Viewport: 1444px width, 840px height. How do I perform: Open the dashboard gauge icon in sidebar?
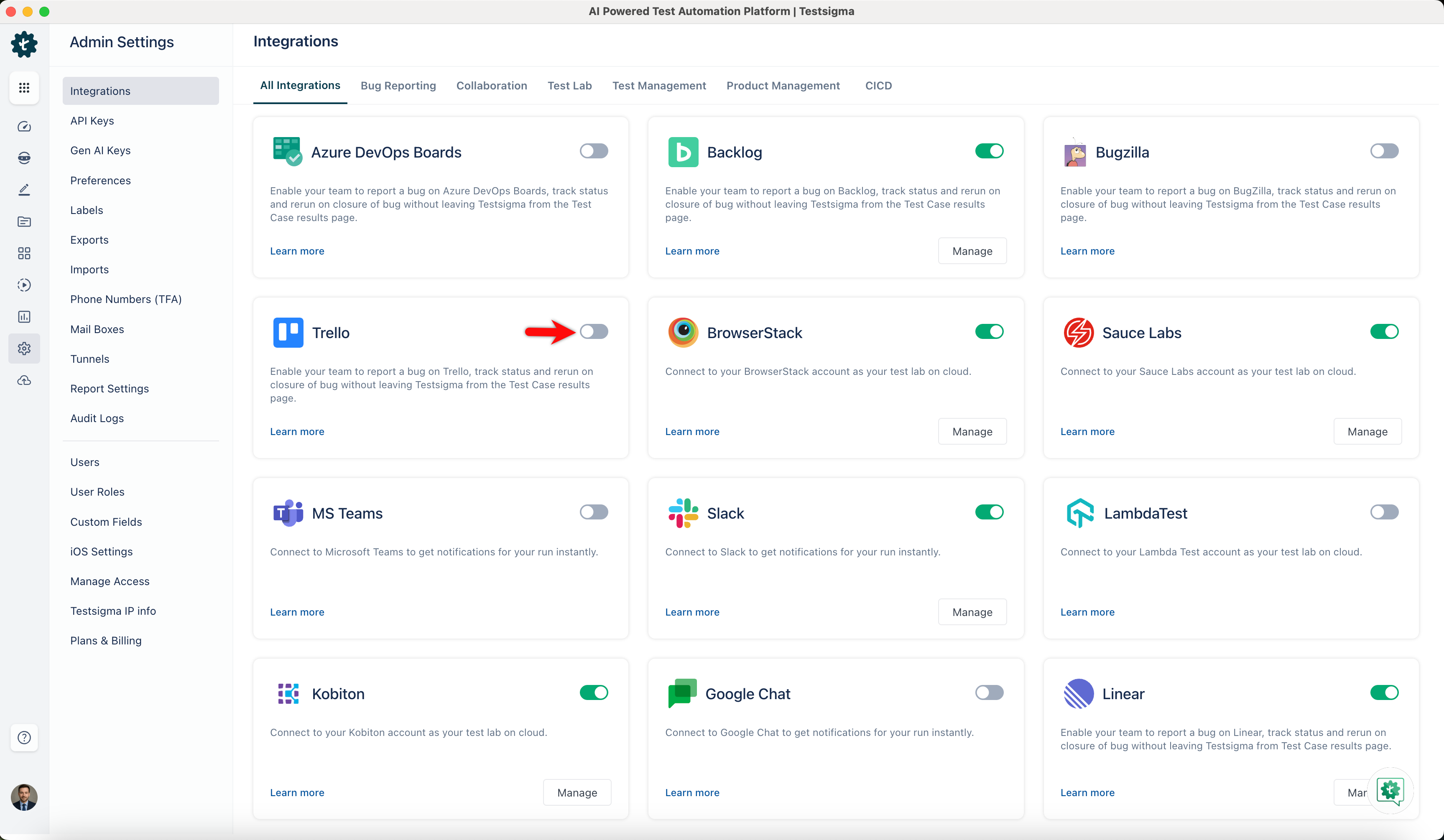point(24,127)
